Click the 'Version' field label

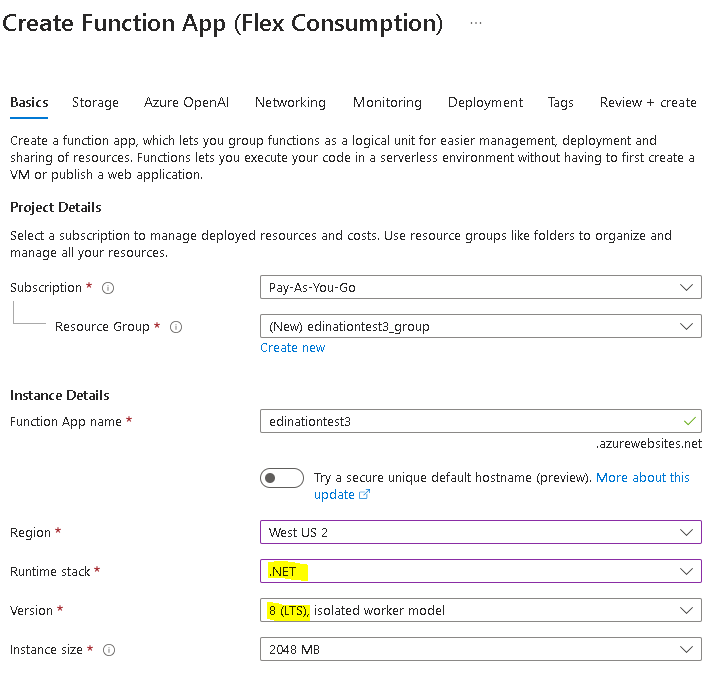(31, 610)
